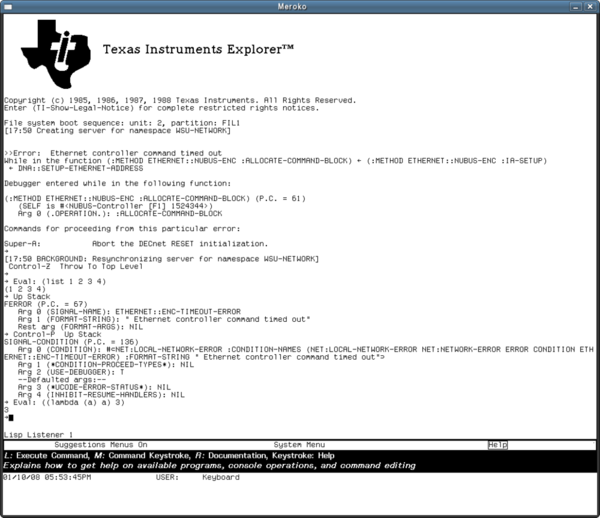Toggle Suggestions Menus On

(101, 445)
